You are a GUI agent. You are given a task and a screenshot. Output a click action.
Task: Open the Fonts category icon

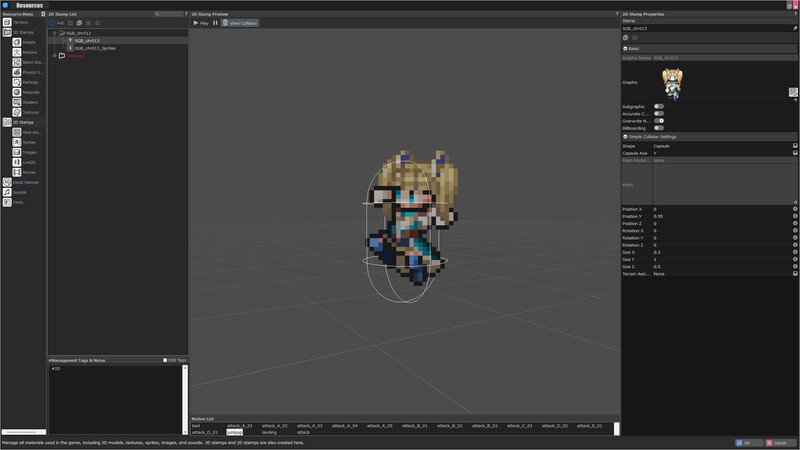[7, 202]
